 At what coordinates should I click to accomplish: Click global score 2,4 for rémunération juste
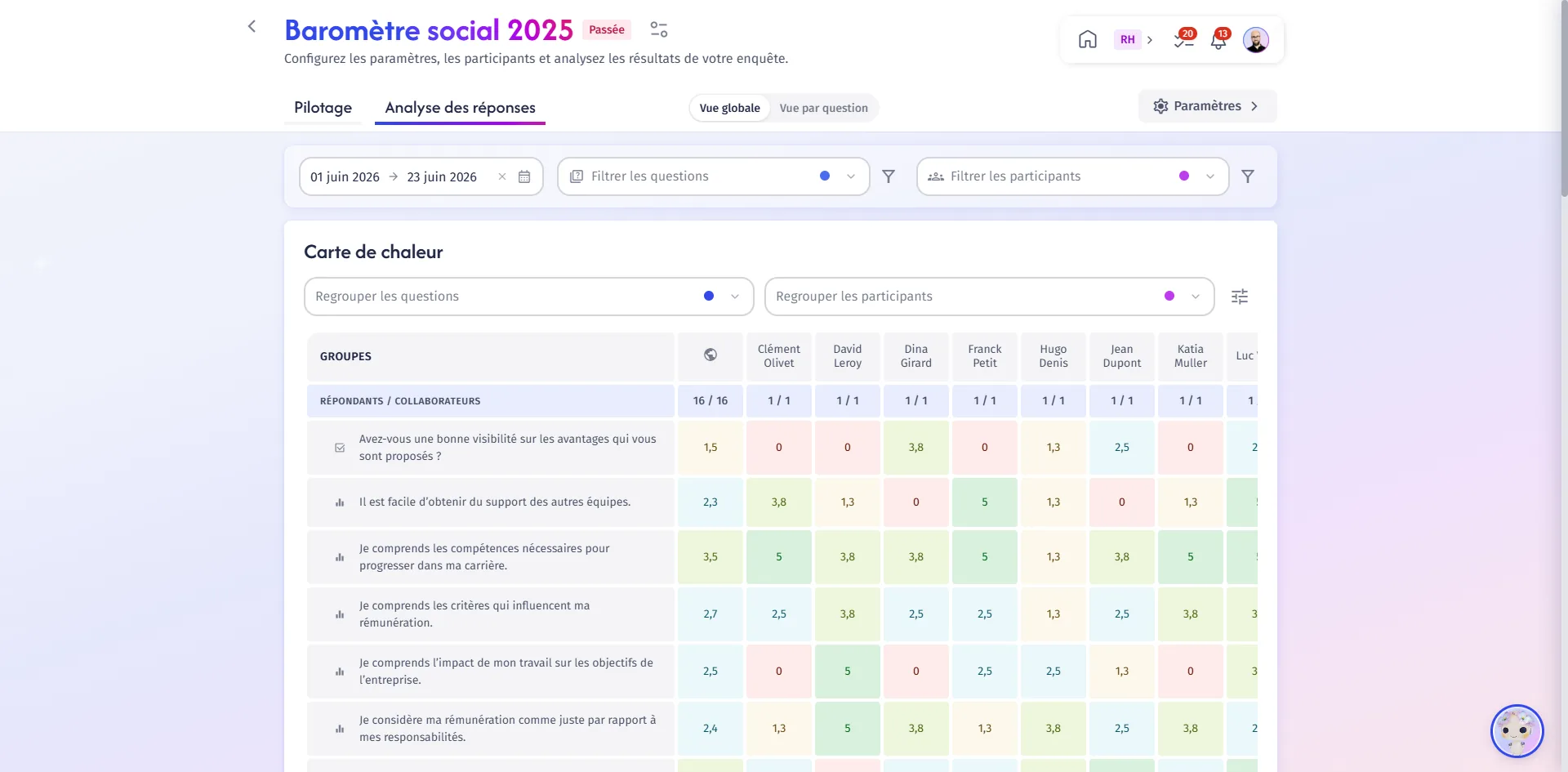710,729
